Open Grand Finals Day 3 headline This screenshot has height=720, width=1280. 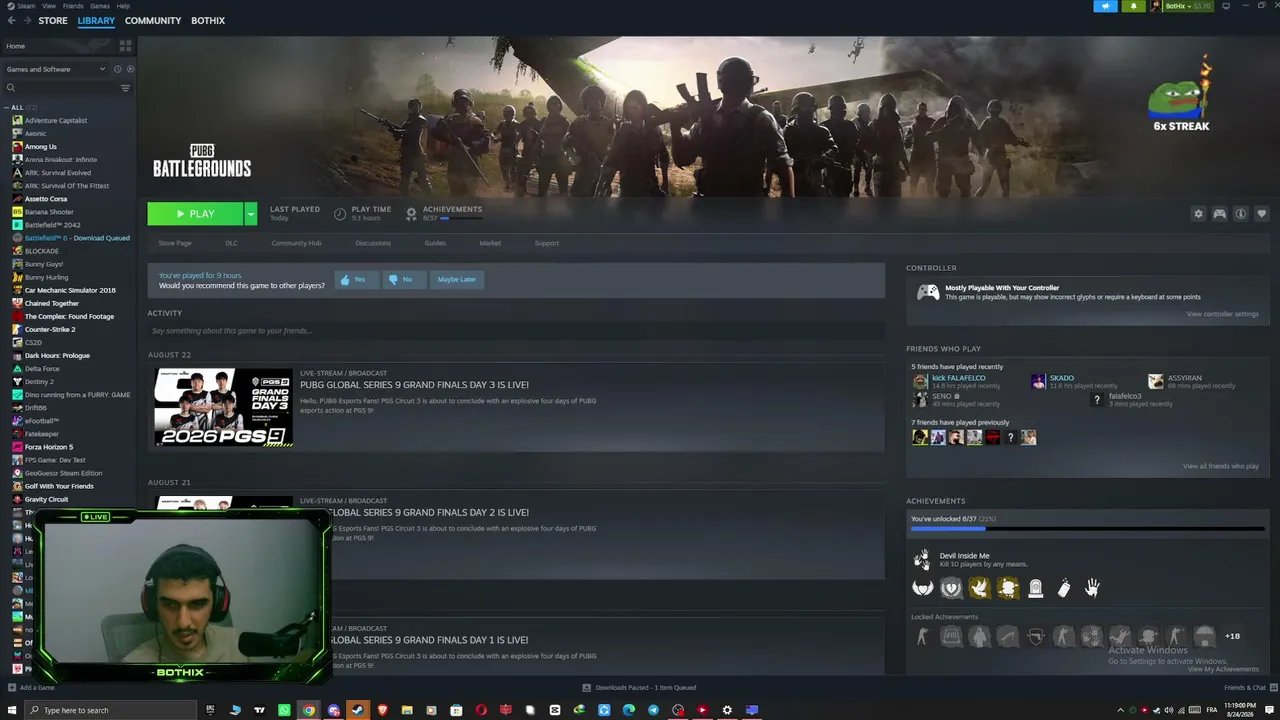pos(414,385)
